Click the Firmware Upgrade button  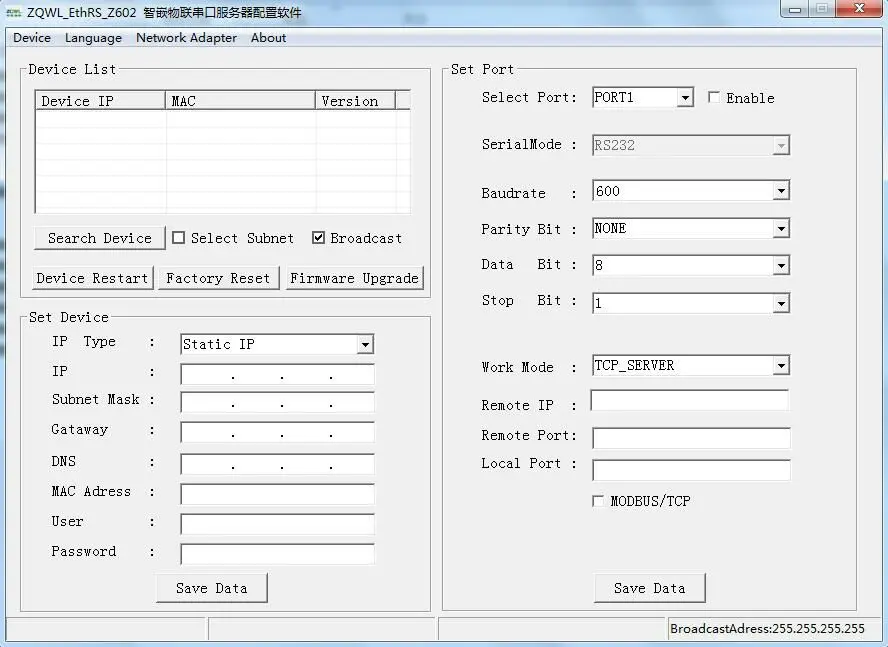pyautogui.click(x=354, y=278)
